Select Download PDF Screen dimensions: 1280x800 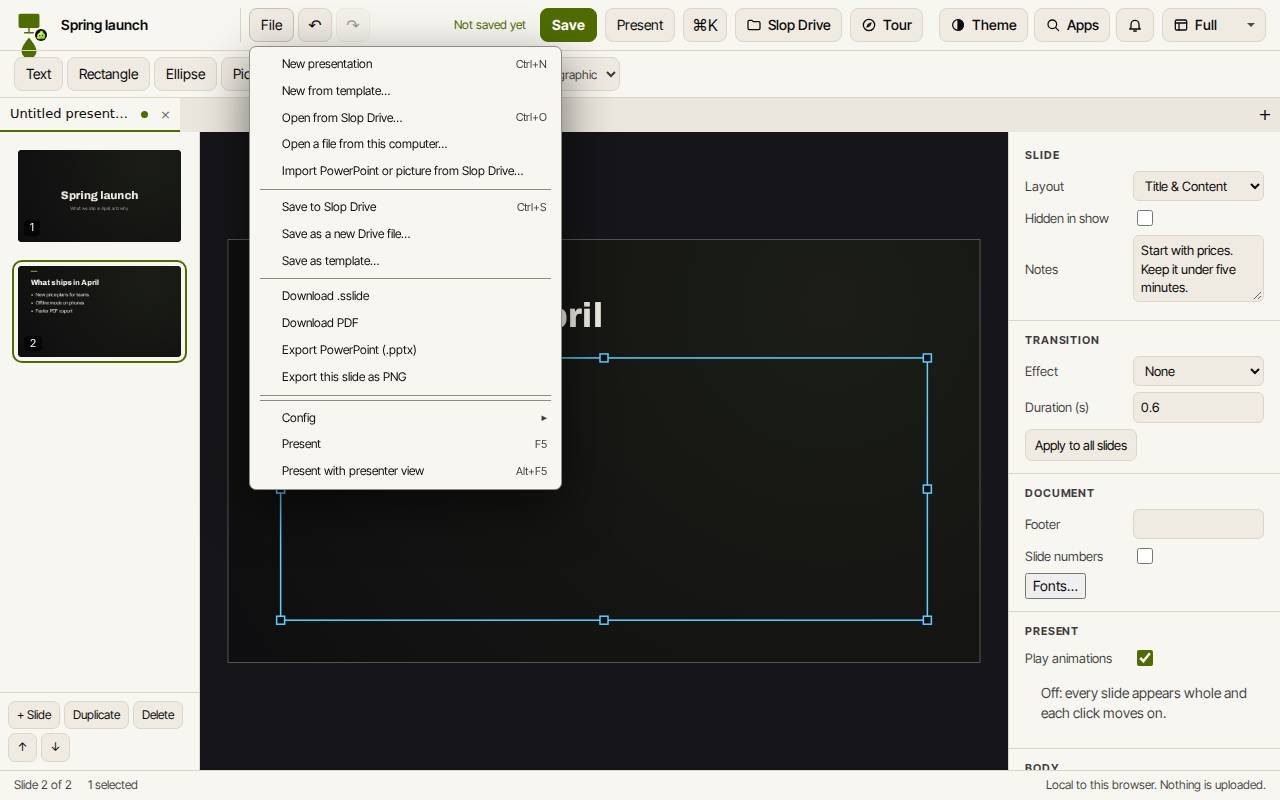405,323
